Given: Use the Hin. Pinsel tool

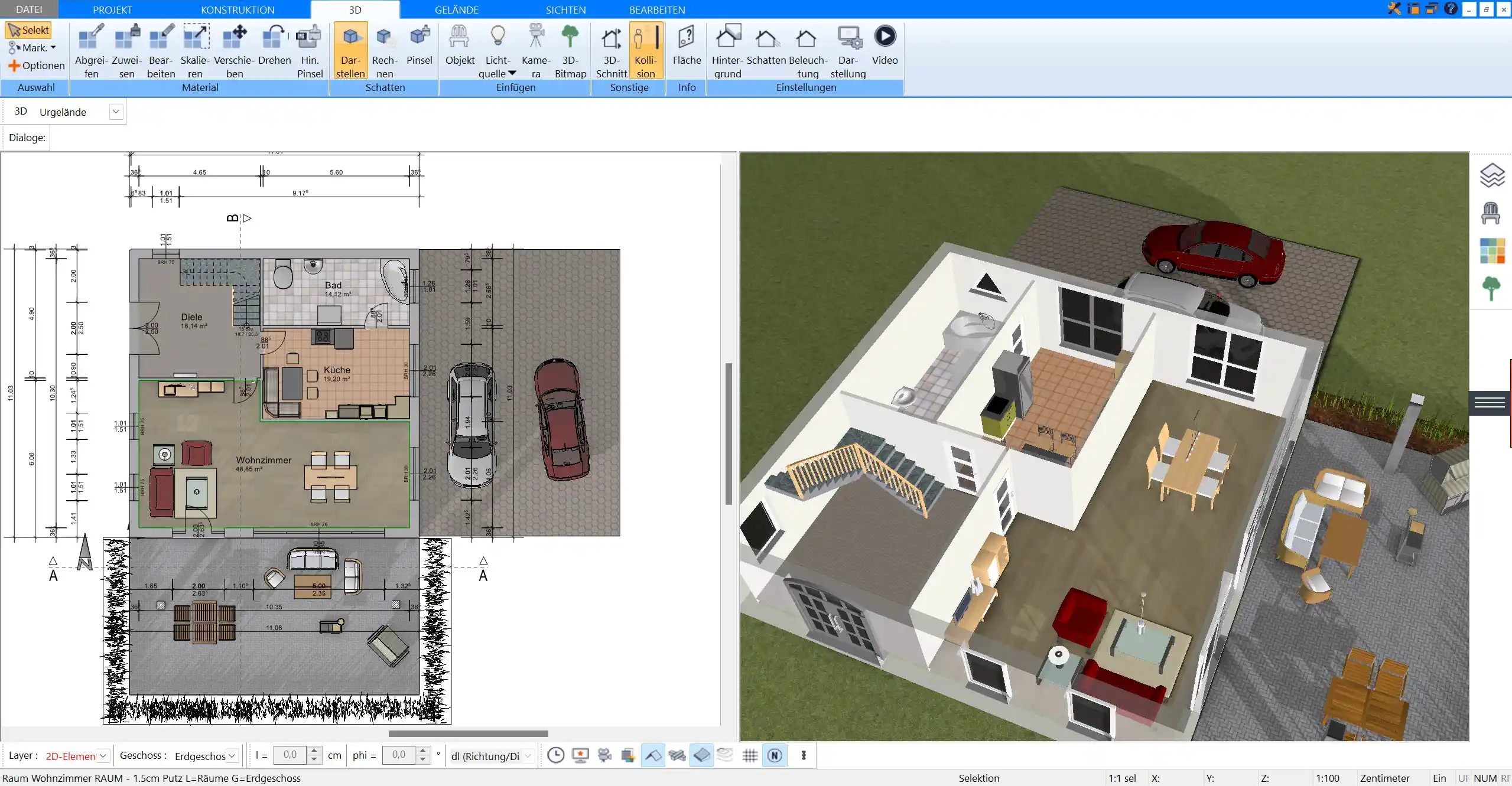Looking at the screenshot, I should (x=310, y=51).
